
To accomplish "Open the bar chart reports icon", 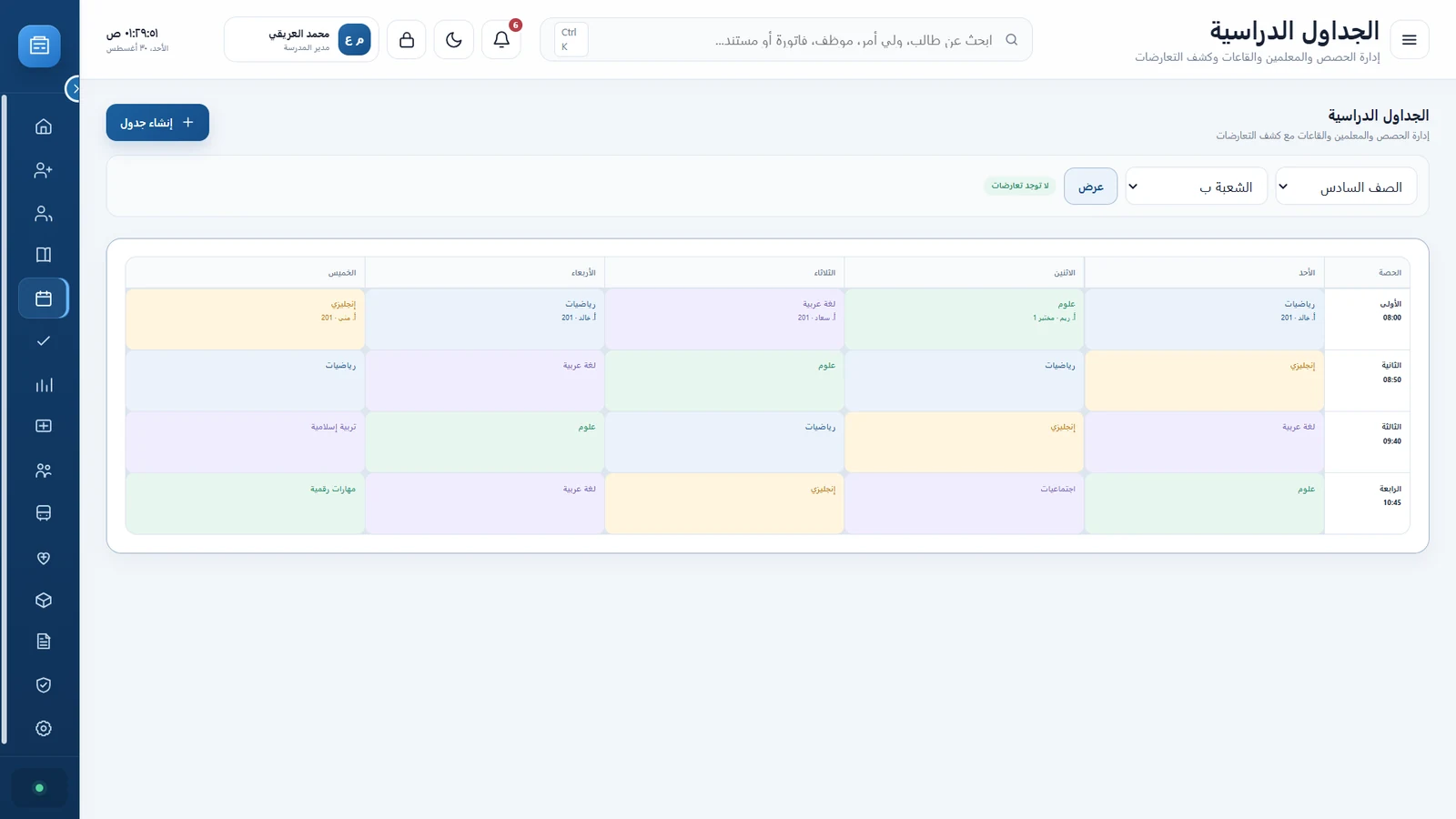I will [x=43, y=385].
